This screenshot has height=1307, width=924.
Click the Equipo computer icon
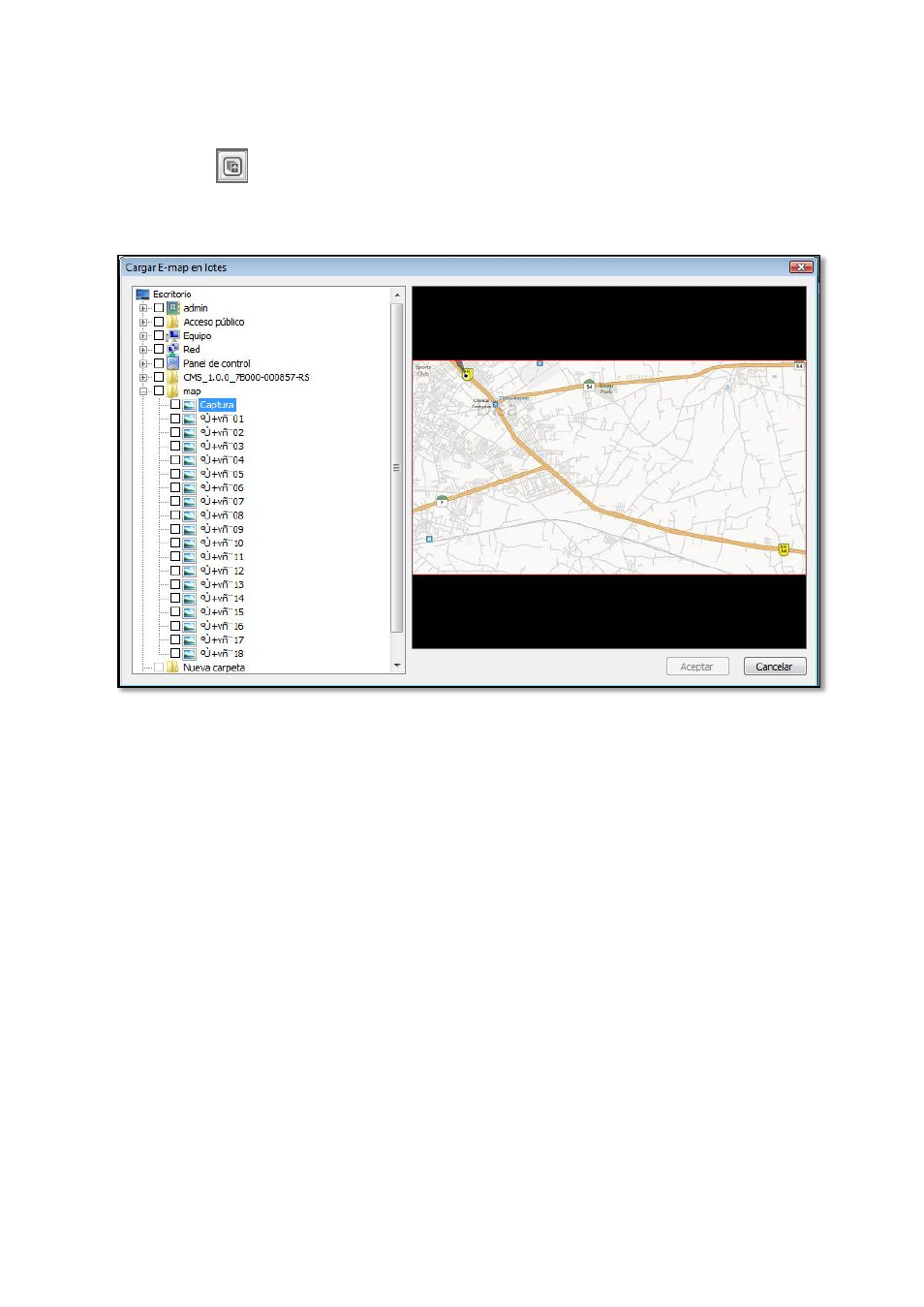click(x=173, y=335)
